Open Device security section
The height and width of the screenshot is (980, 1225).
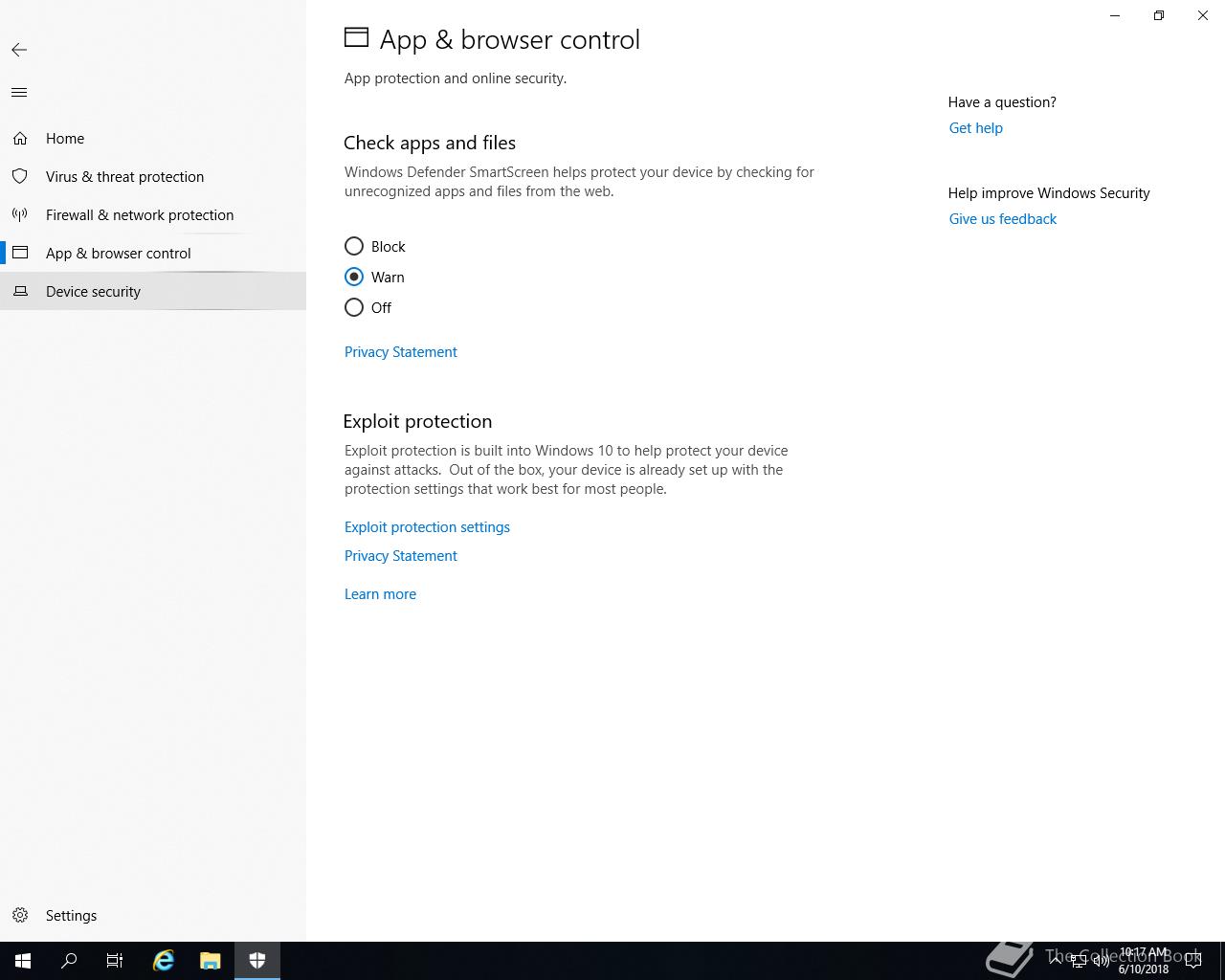tap(93, 292)
